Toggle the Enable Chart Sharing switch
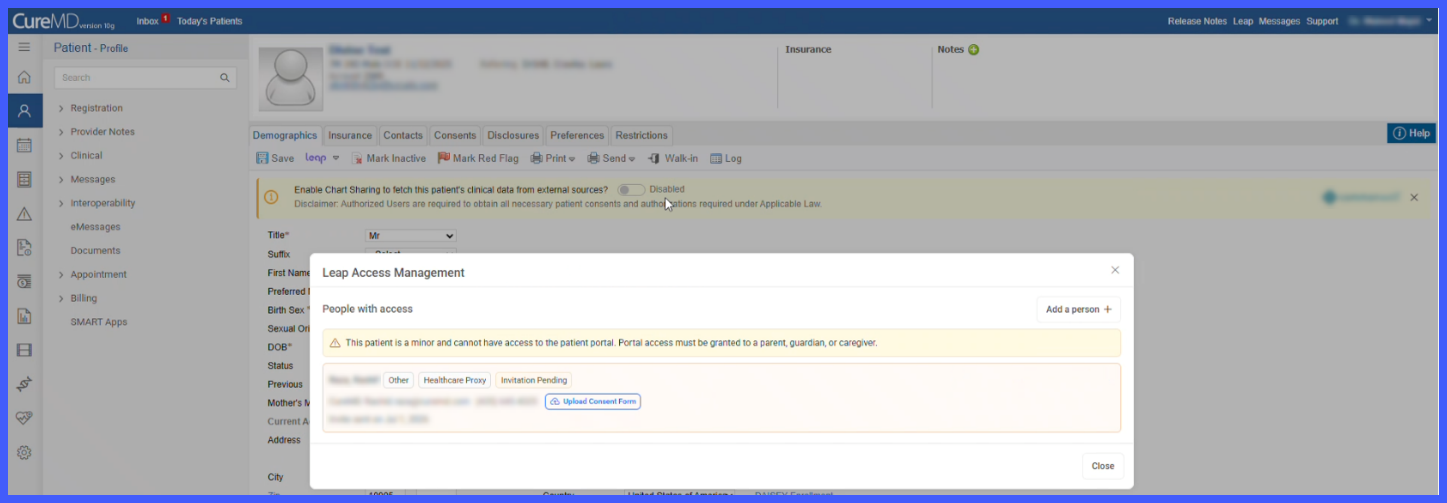This screenshot has width=1447, height=503. click(x=630, y=189)
